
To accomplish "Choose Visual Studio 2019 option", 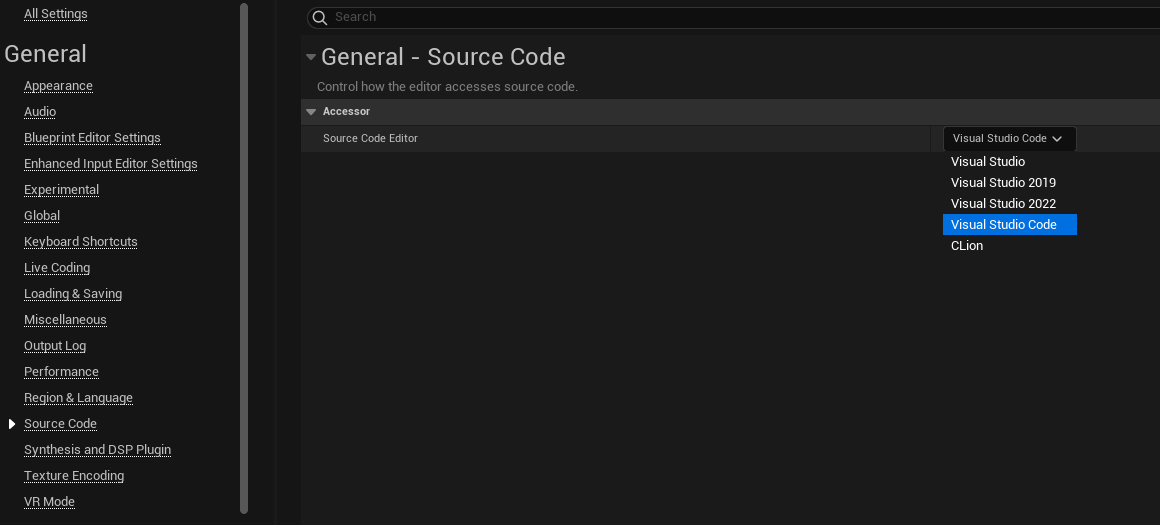I will coord(1009,182).
